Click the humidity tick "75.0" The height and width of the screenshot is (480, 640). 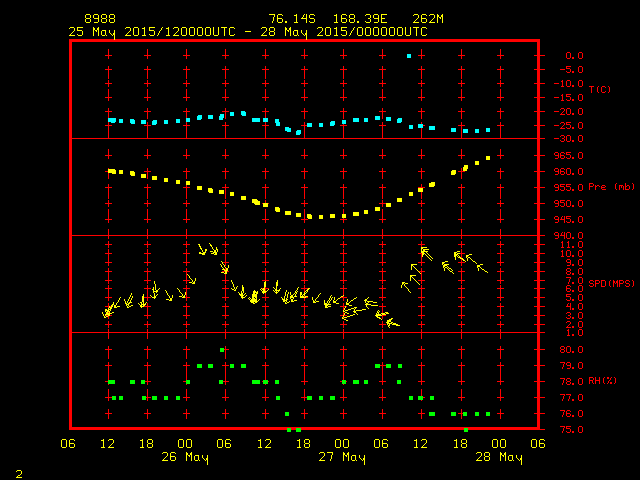point(571,430)
